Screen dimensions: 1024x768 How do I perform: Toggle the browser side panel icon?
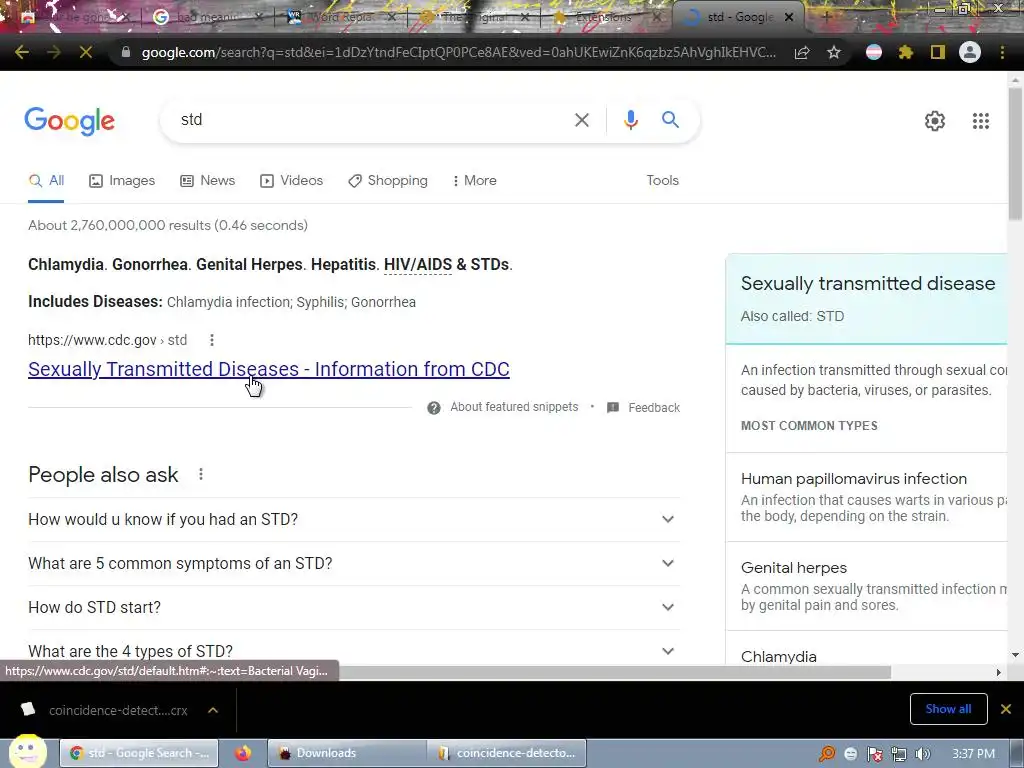click(938, 52)
